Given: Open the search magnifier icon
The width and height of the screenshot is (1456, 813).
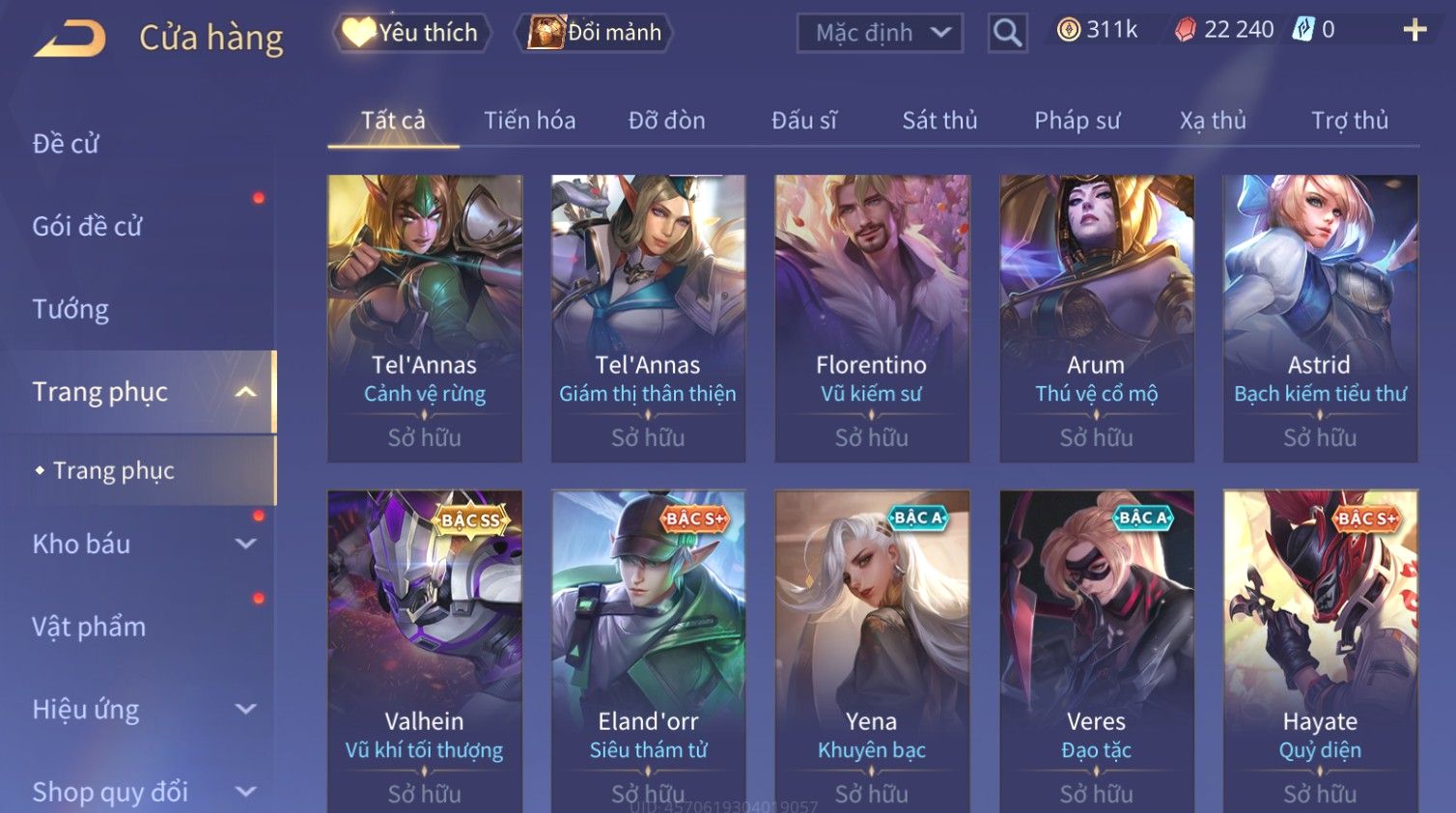Looking at the screenshot, I should (1007, 33).
